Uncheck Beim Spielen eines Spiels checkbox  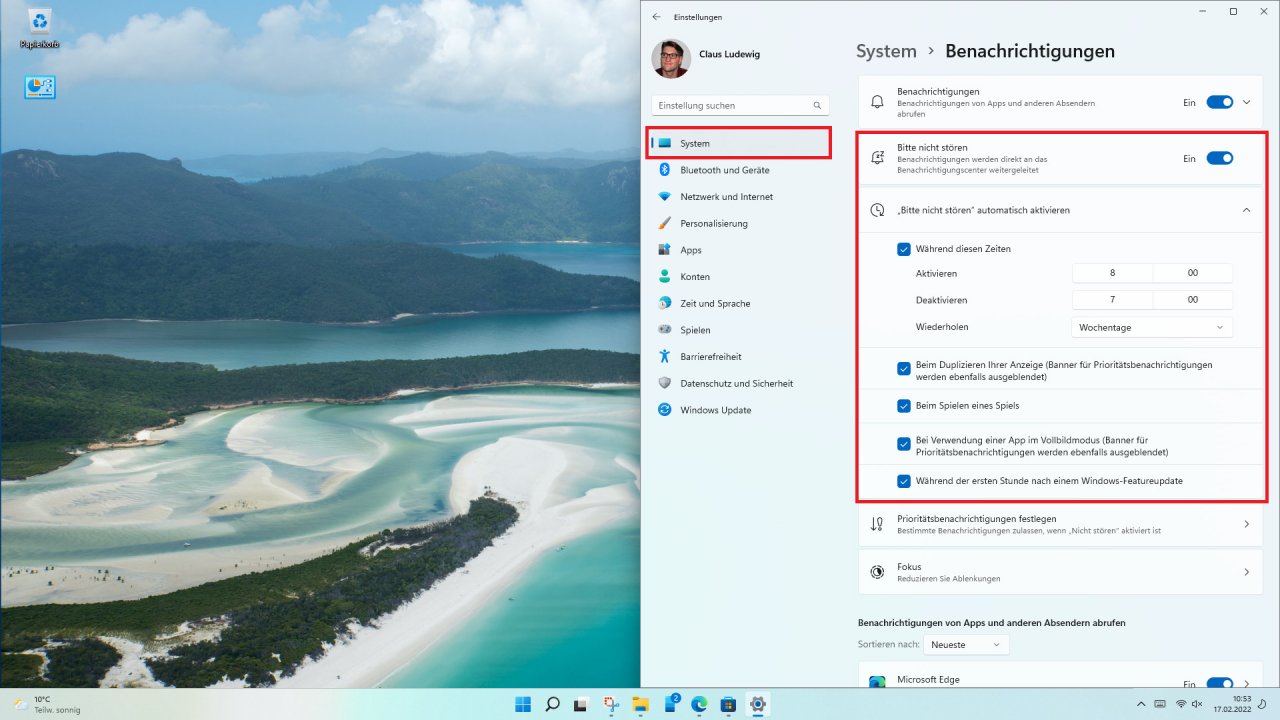pyautogui.click(x=904, y=406)
